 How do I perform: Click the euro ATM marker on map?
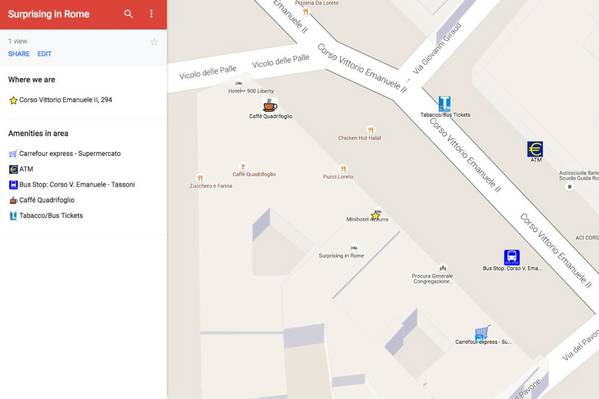535,149
